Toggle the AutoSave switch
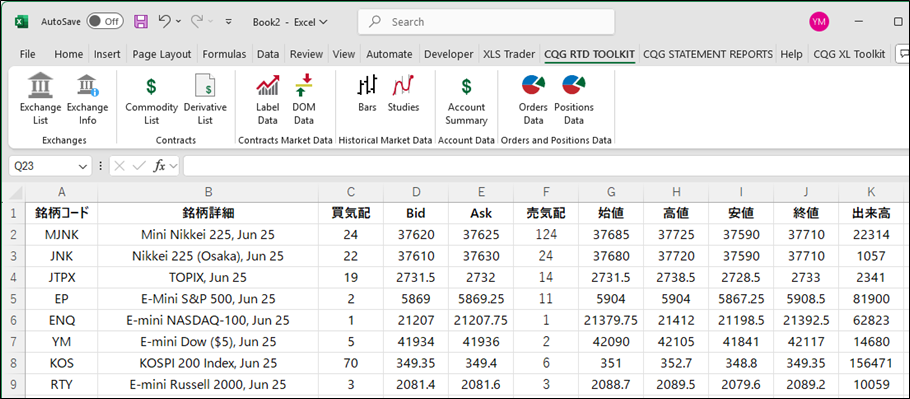The height and width of the screenshot is (399, 910). pyautogui.click(x=104, y=21)
